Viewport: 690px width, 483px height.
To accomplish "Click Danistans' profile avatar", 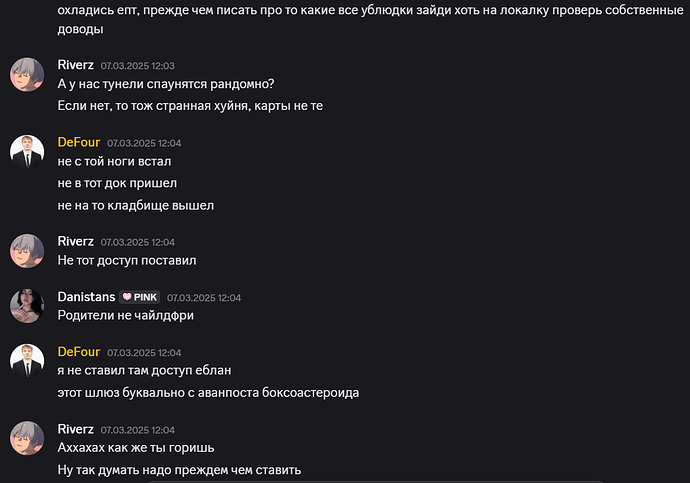I will [x=27, y=306].
